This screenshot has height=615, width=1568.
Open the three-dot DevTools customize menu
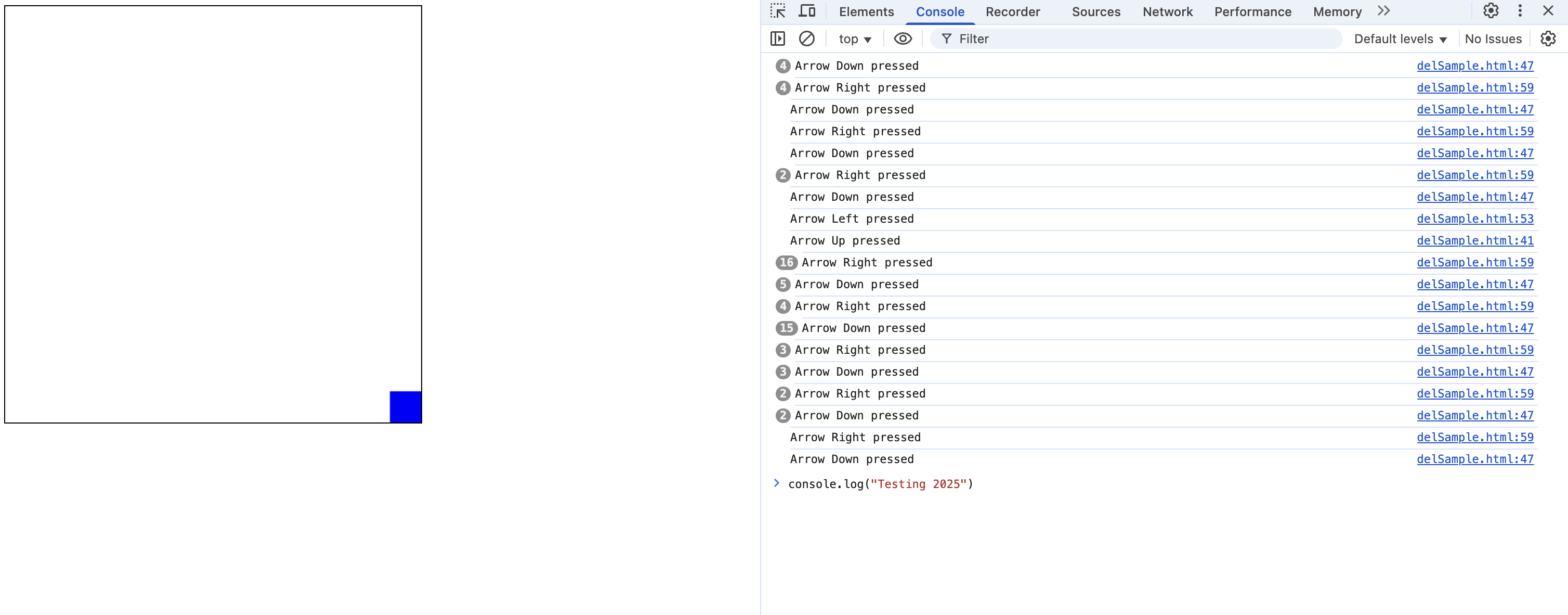click(x=1520, y=11)
